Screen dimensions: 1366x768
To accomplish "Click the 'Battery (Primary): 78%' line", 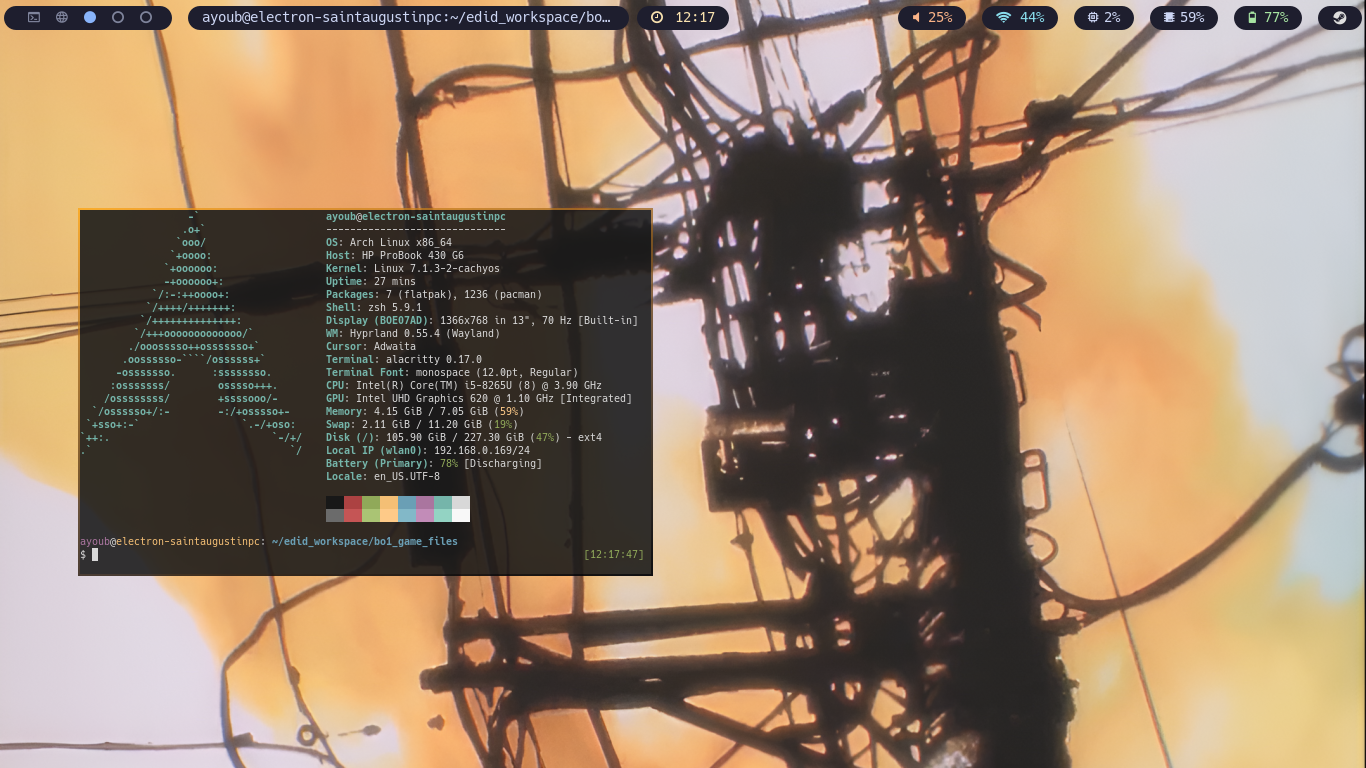I will click(434, 463).
